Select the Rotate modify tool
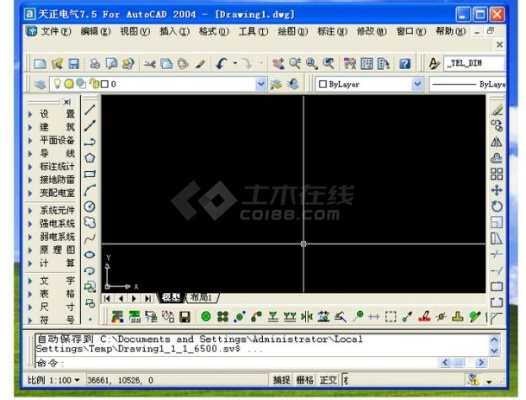This screenshot has width=526, height=400. coord(497,206)
